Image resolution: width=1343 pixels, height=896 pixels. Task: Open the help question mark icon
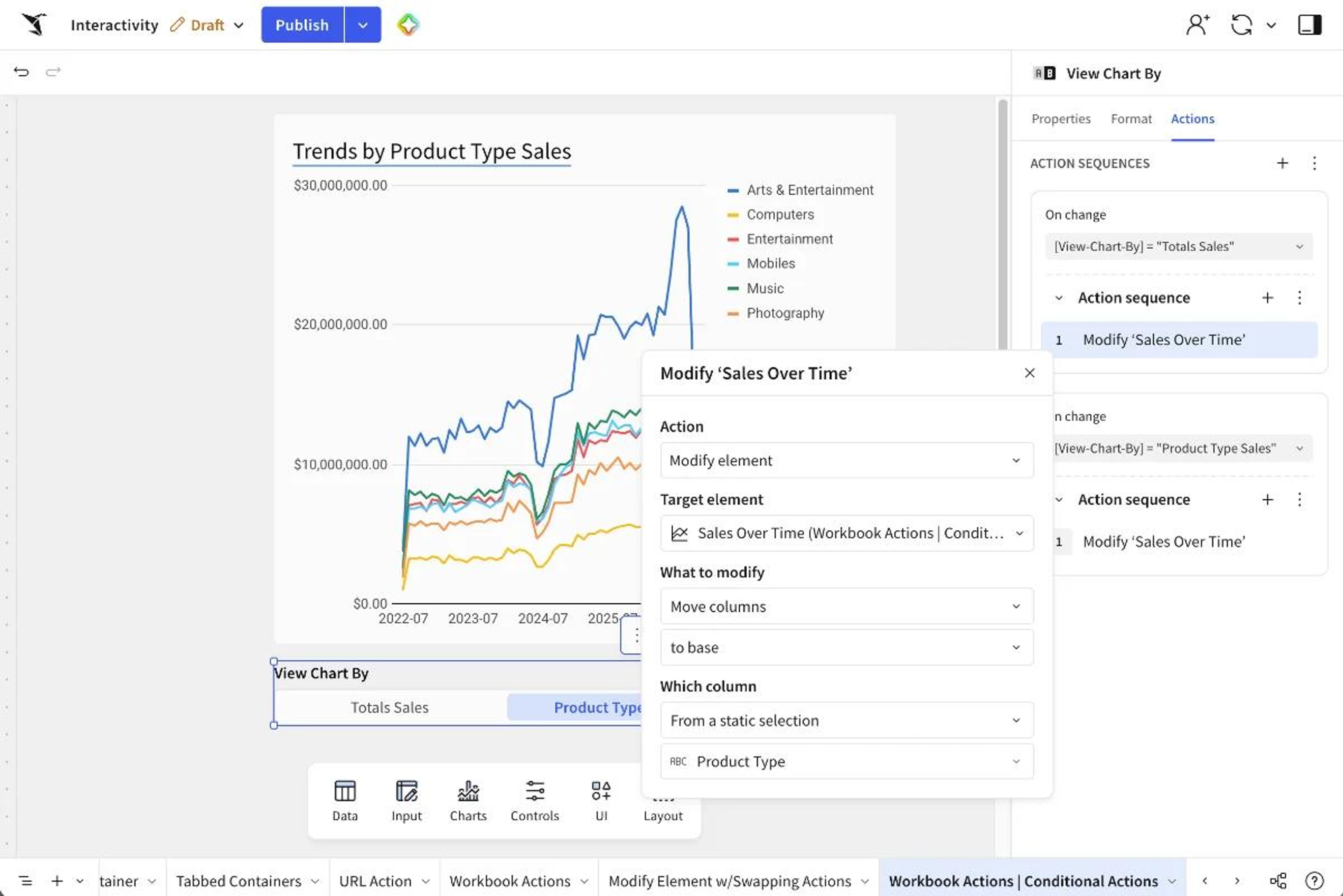click(x=1314, y=881)
